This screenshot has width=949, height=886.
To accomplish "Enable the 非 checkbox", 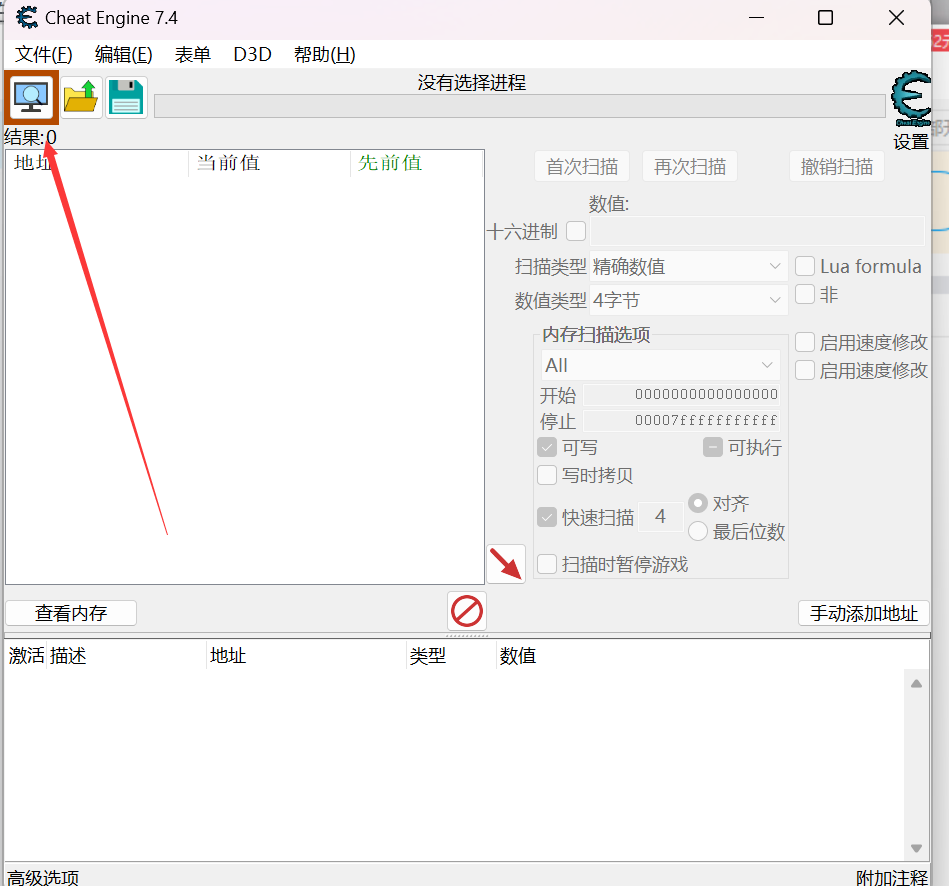I will [x=805, y=294].
